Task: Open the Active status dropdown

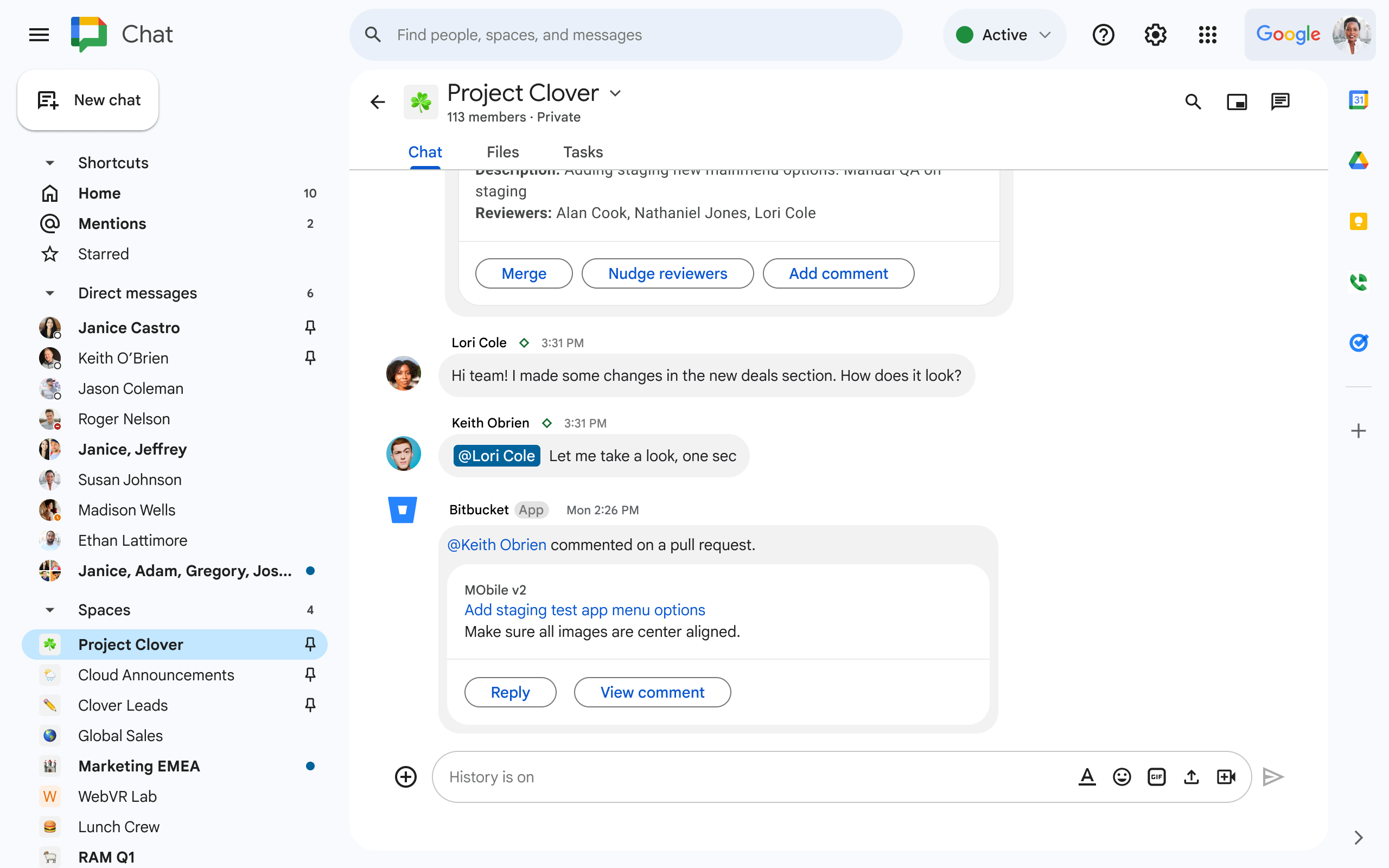Action: pos(1004,34)
